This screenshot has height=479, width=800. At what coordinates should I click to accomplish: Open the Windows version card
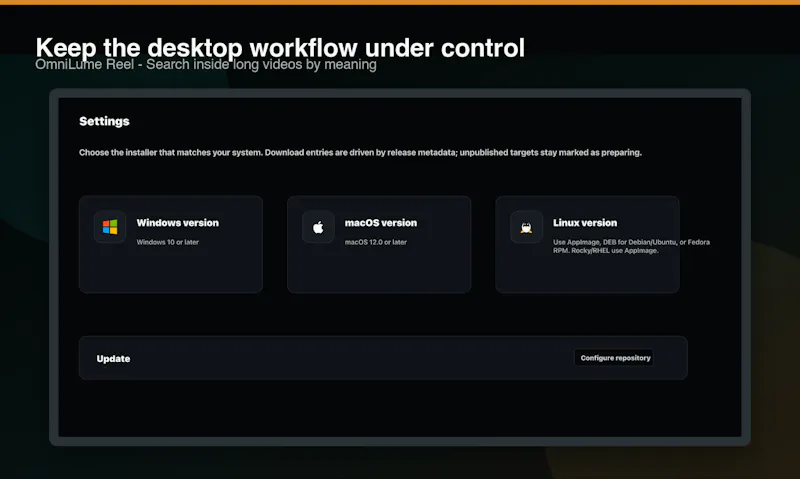coord(171,244)
